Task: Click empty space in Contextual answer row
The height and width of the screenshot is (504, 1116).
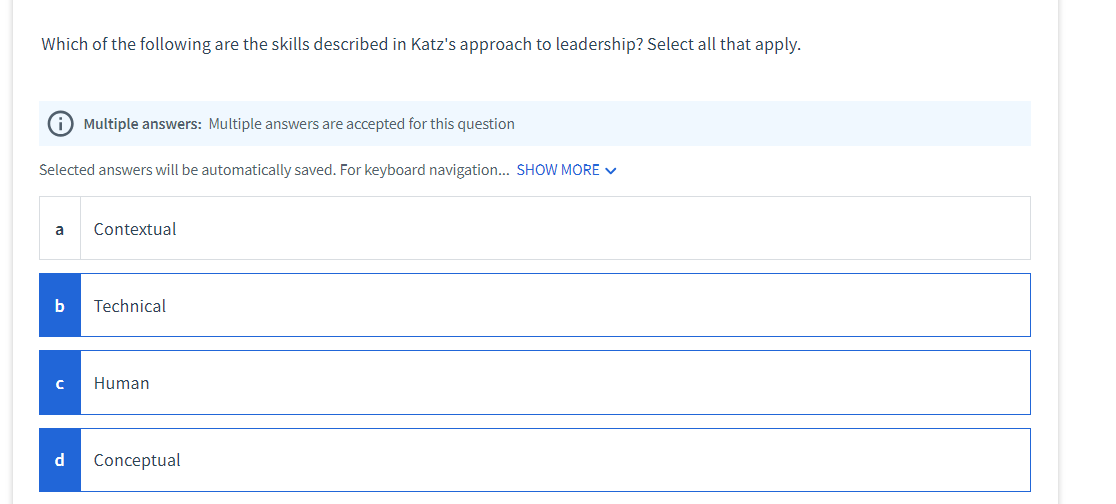Action: click(605, 229)
